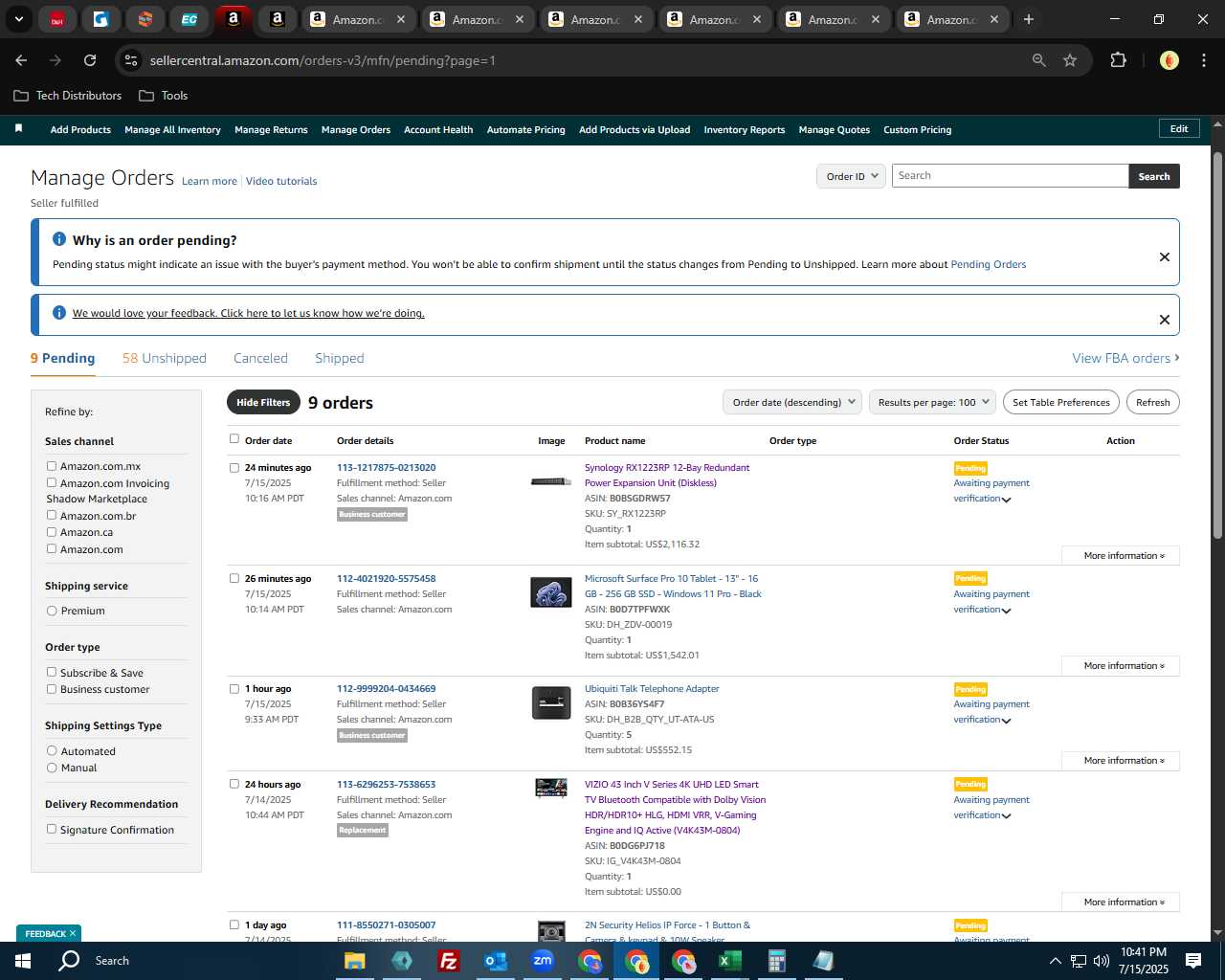Open a new browser tab with plus icon
The width and height of the screenshot is (1225, 980).
1029,19
